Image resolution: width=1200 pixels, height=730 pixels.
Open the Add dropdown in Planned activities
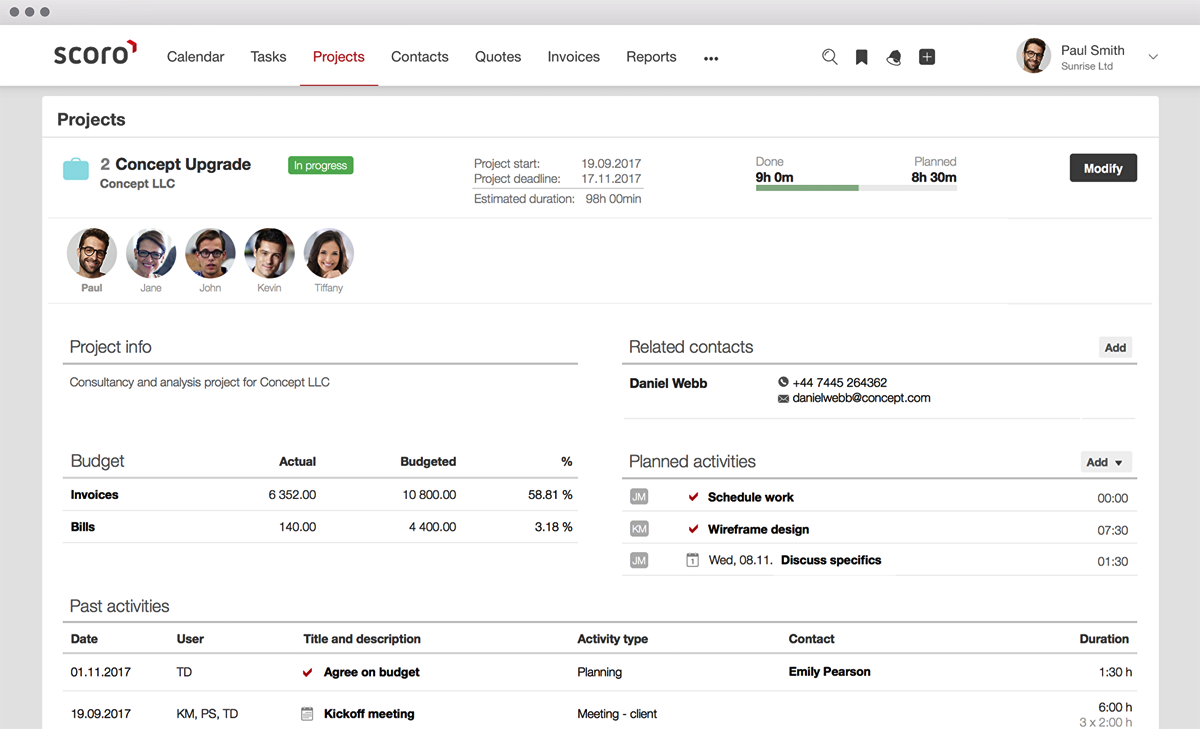pyautogui.click(x=1106, y=462)
